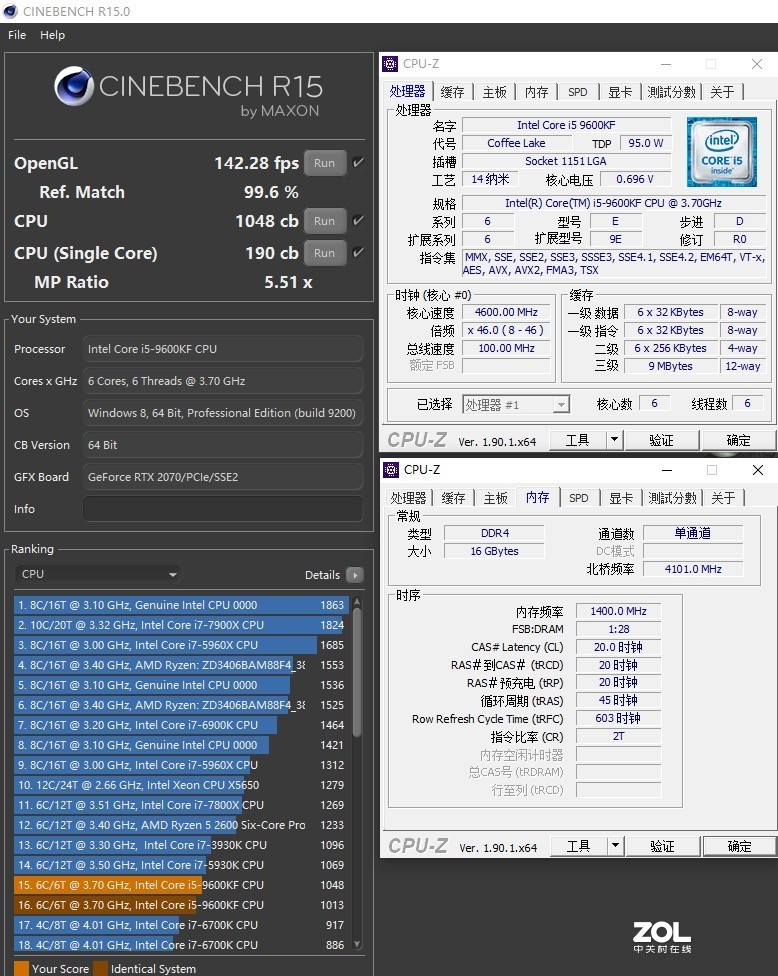Click 验证 button in top CPU-Z
The image size is (778, 976).
click(661, 439)
